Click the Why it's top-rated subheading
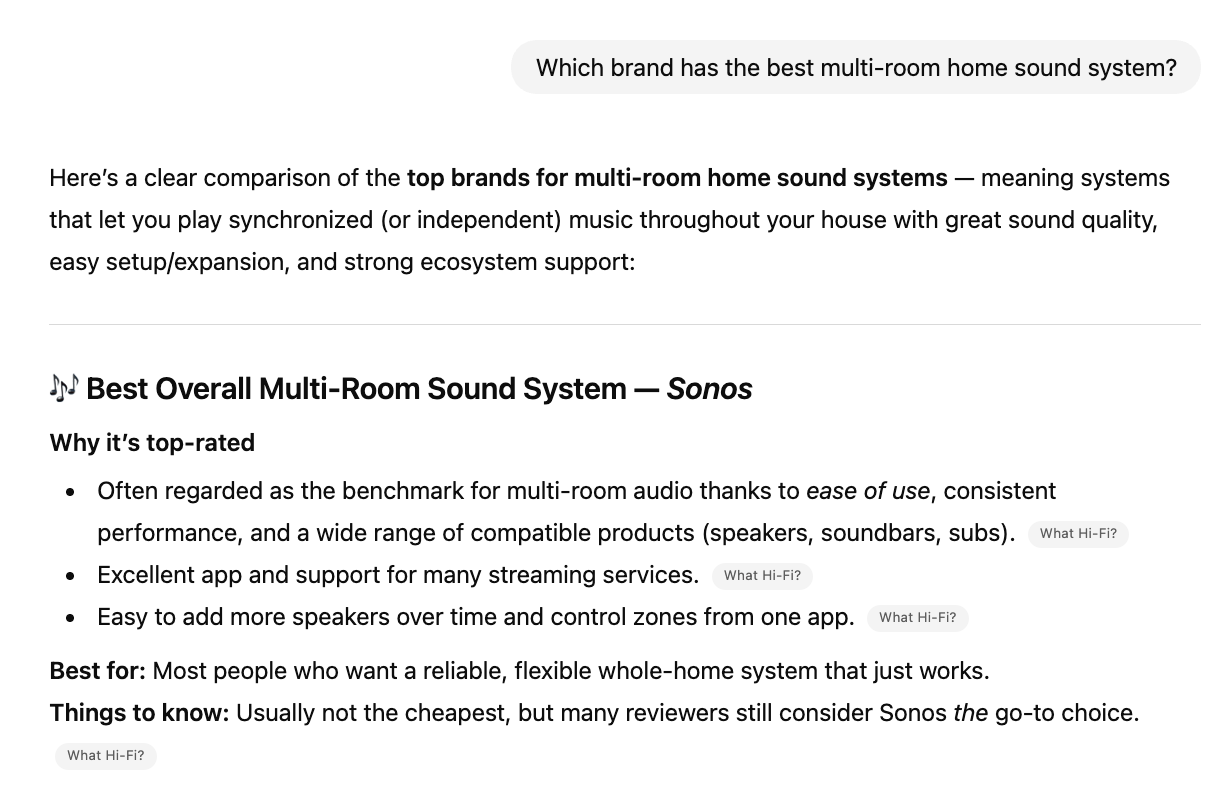This screenshot has height=810, width=1210. (x=151, y=443)
